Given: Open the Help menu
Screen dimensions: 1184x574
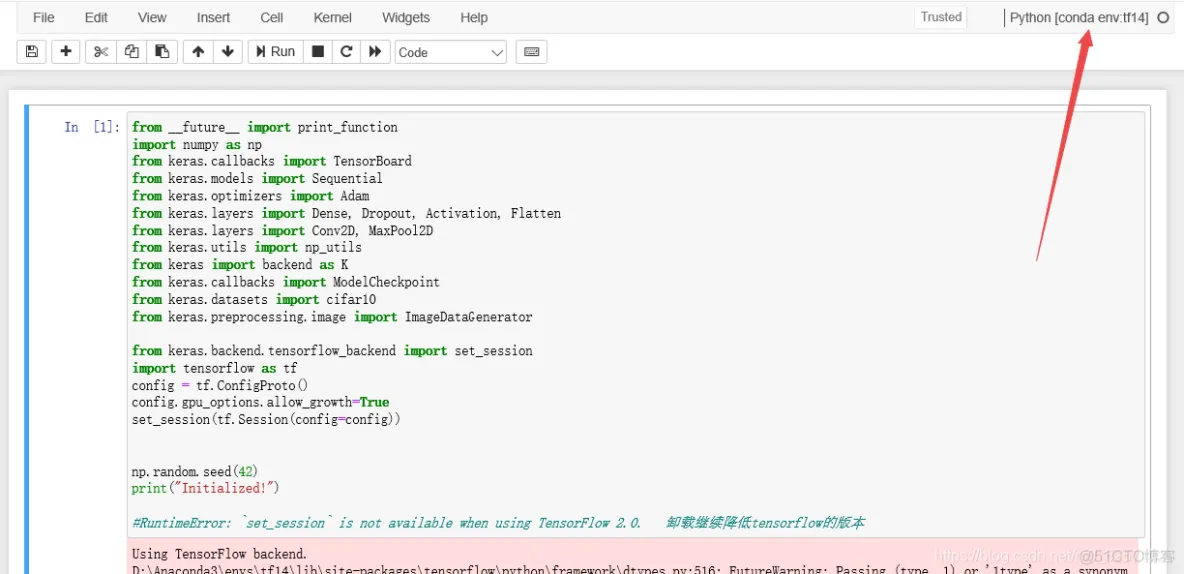Looking at the screenshot, I should 474,17.
